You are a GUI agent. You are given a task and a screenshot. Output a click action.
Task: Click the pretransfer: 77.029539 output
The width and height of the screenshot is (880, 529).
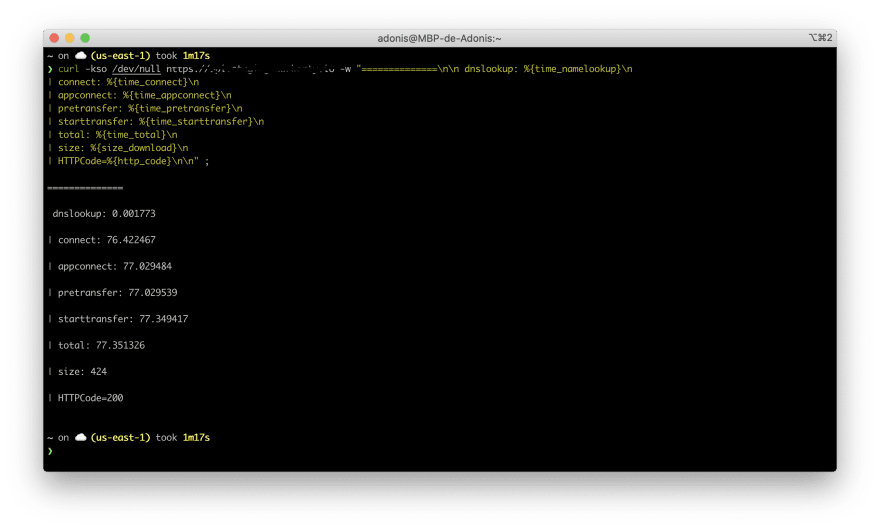(x=118, y=292)
